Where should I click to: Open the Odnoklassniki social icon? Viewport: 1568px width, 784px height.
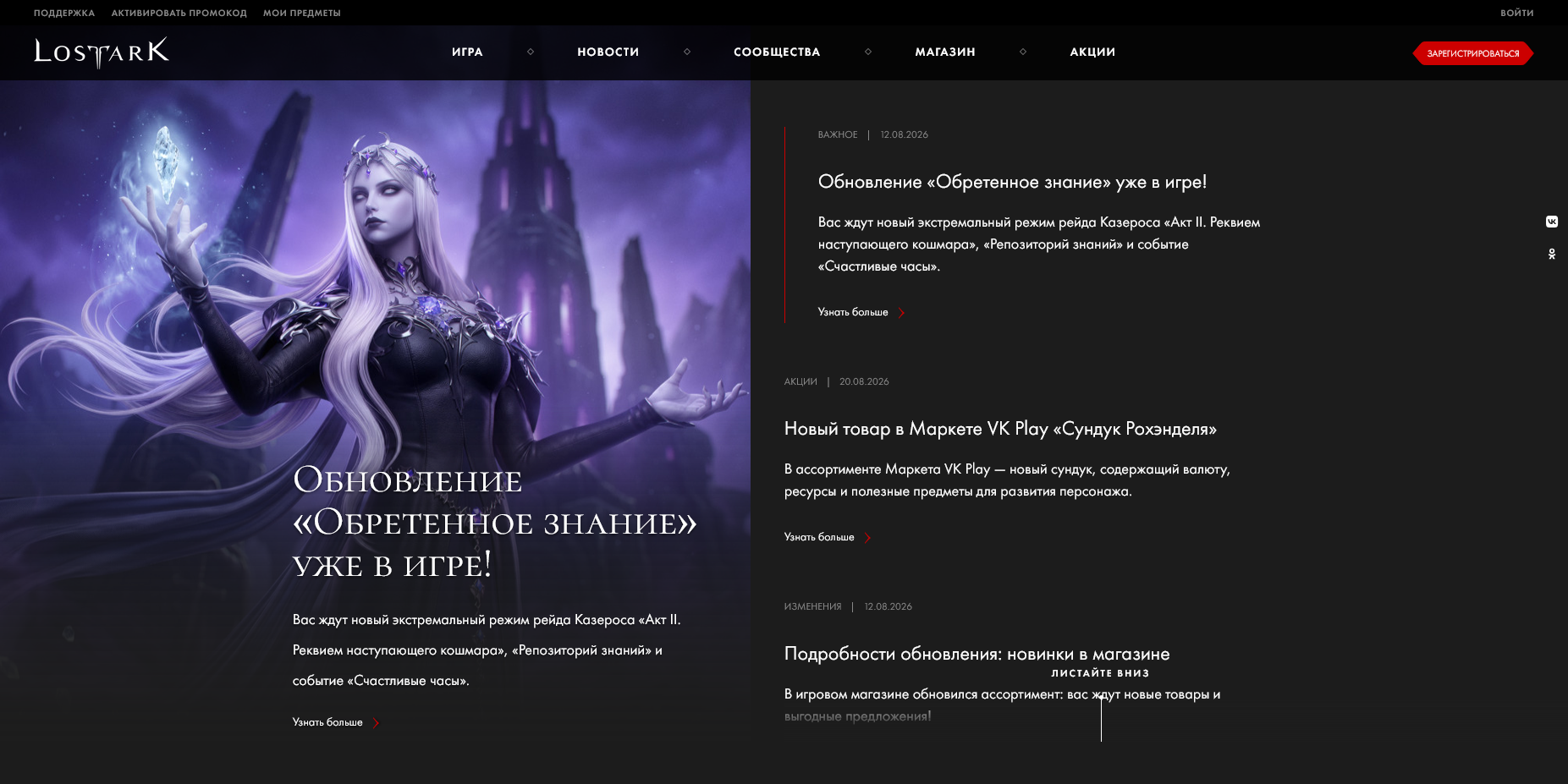pyautogui.click(x=1552, y=254)
